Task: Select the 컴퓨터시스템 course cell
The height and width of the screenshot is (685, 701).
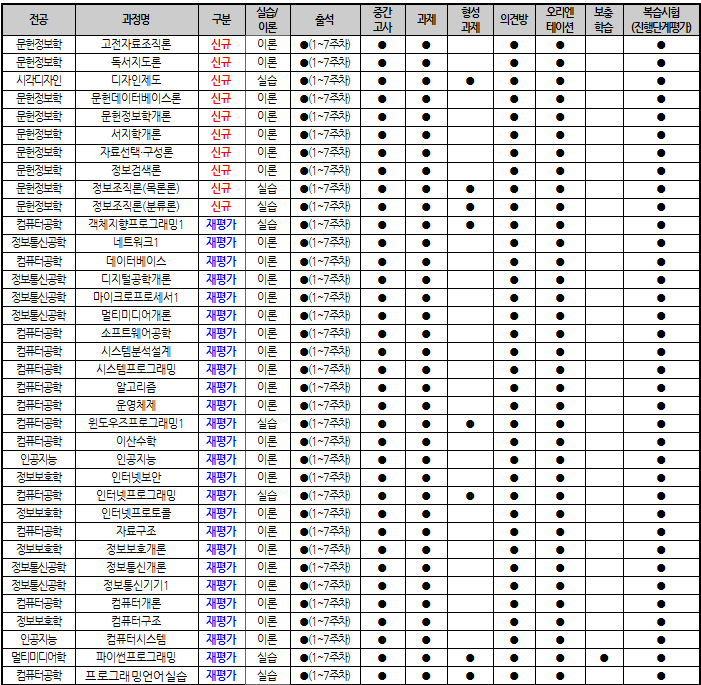Action: coord(136,639)
